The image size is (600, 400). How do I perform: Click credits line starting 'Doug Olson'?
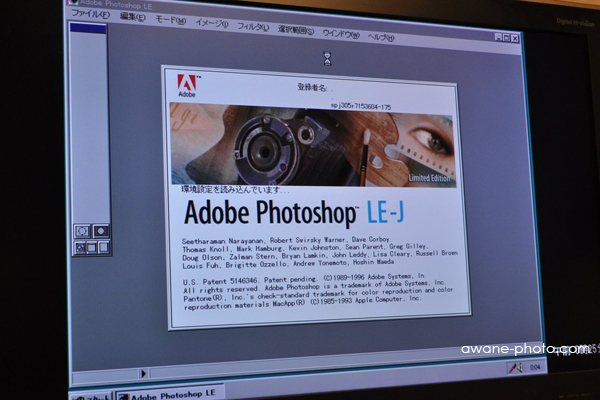(x=320, y=256)
